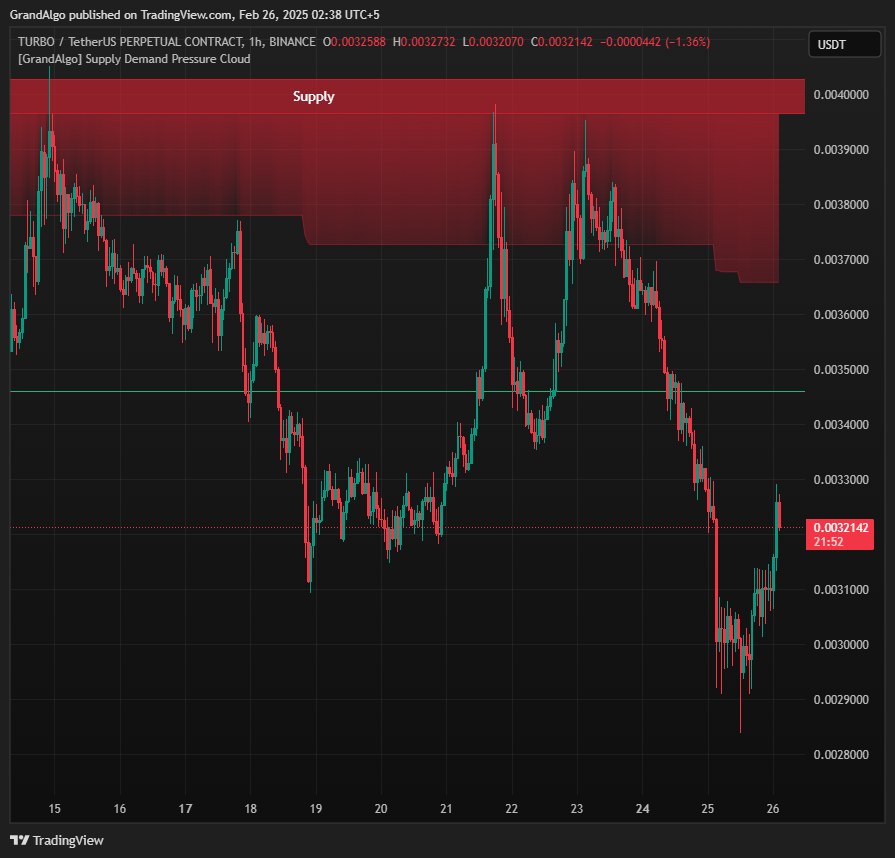Click date label 19 on time axis

316,808
